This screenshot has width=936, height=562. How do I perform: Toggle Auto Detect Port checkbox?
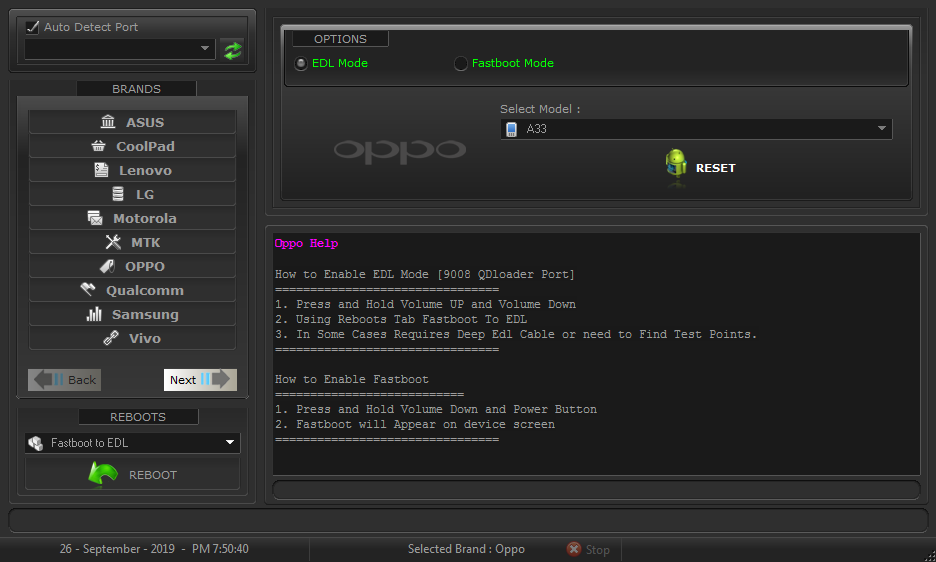33,27
